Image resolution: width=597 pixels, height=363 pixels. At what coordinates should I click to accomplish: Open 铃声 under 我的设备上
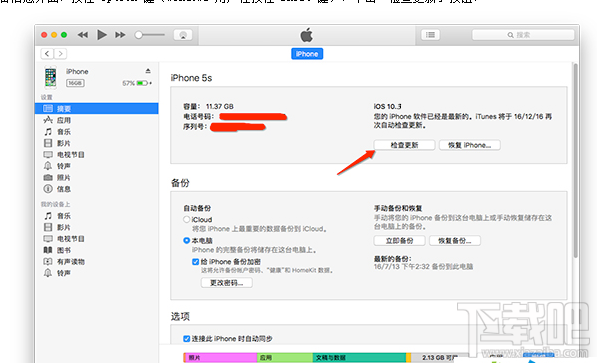pyautogui.click(x=64, y=273)
